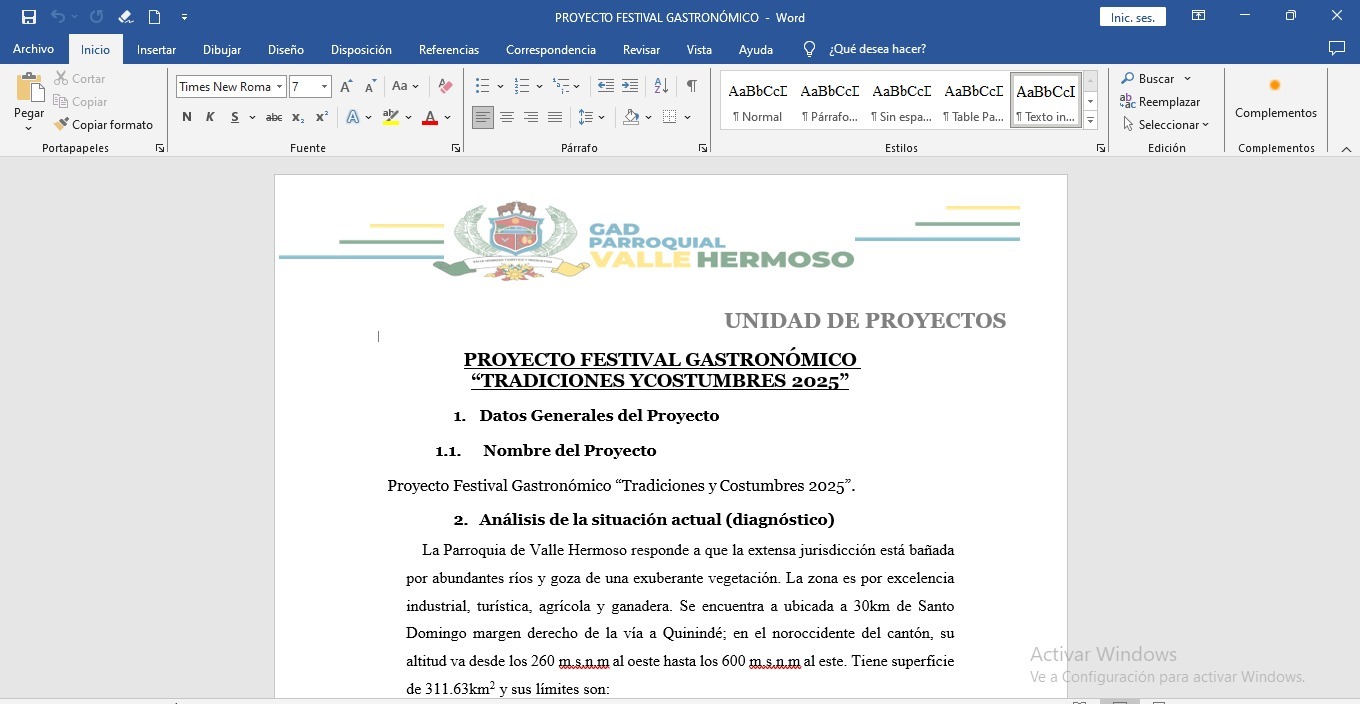Increase font size with the large A icon
The height and width of the screenshot is (704, 1360).
pyautogui.click(x=346, y=87)
